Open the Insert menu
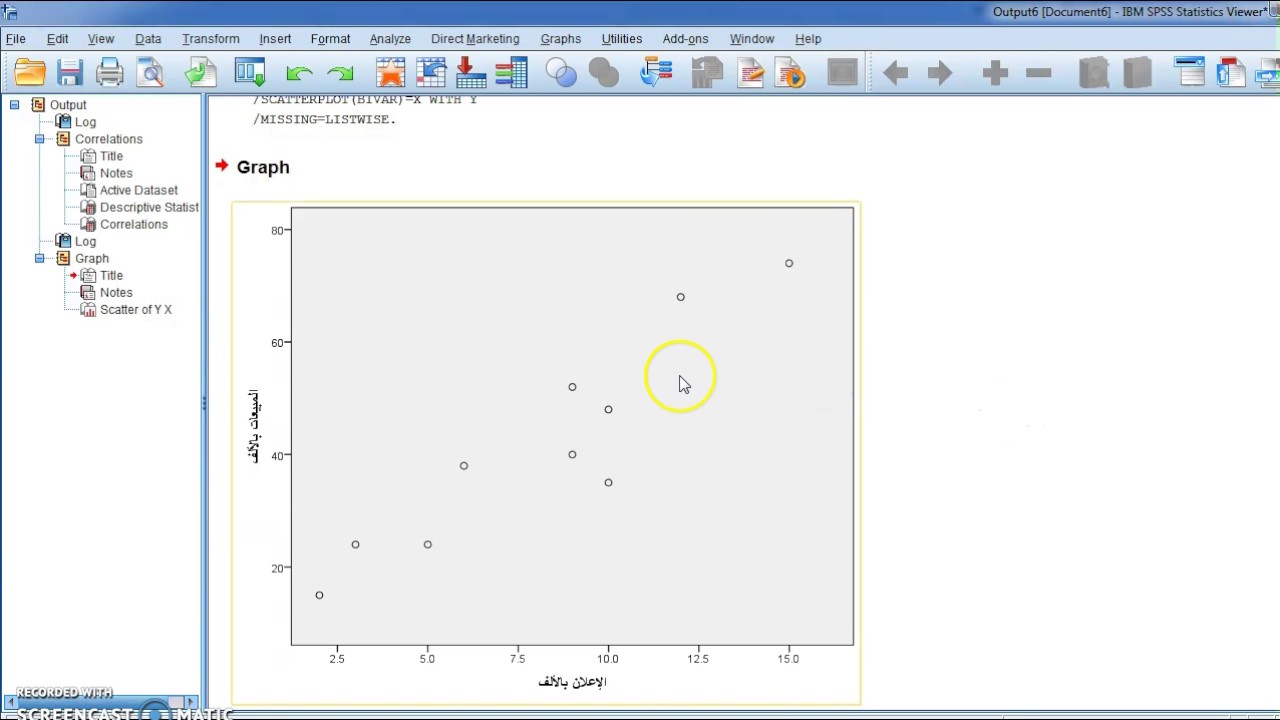This screenshot has height=720, width=1280. click(x=275, y=39)
